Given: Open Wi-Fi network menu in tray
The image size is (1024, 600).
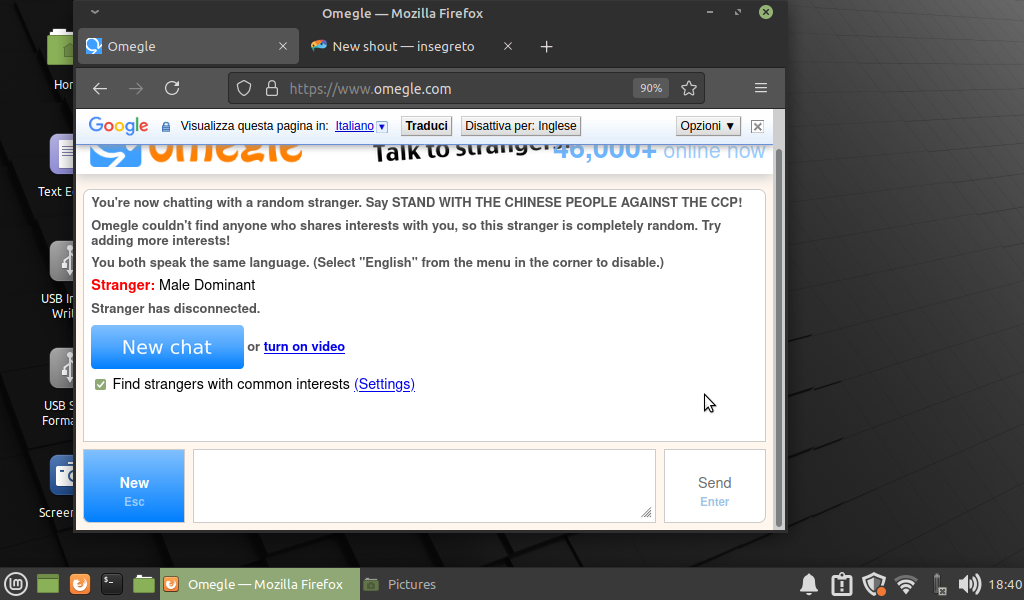Looking at the screenshot, I should point(906,584).
